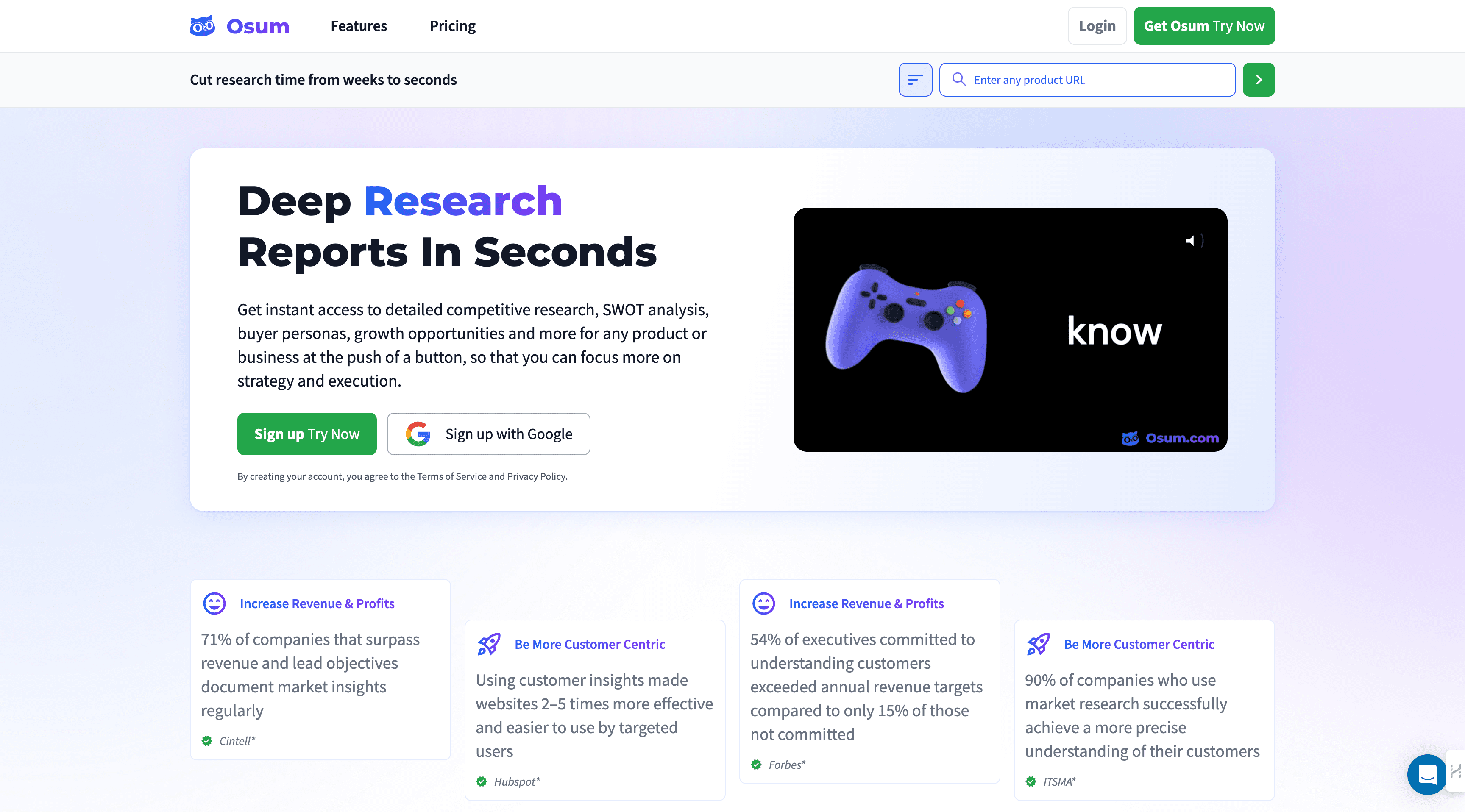The image size is (1465, 812).
Task: Click the 'Cintell*' source text
Action: click(238, 741)
